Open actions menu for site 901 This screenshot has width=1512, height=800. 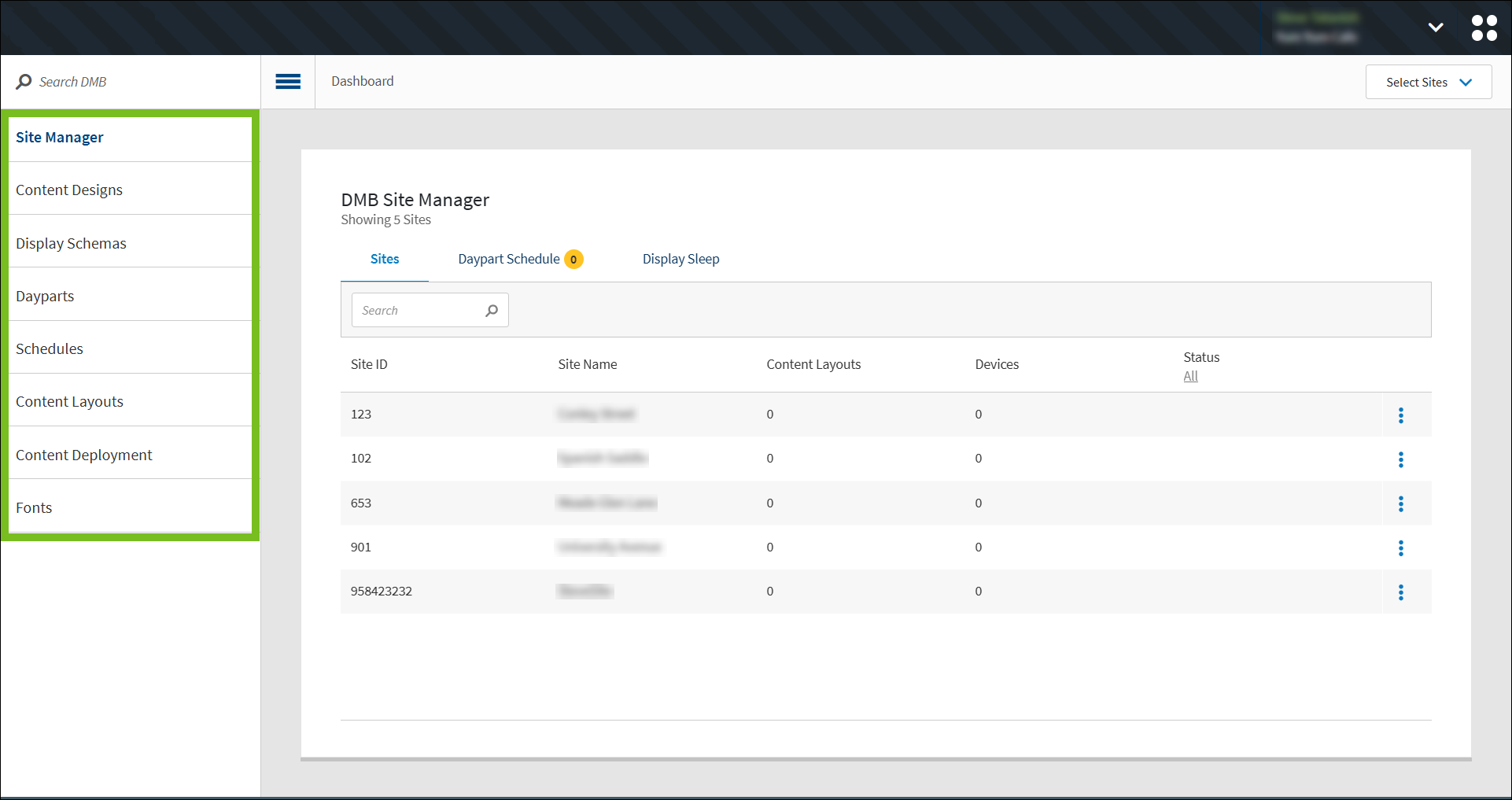pyautogui.click(x=1400, y=548)
